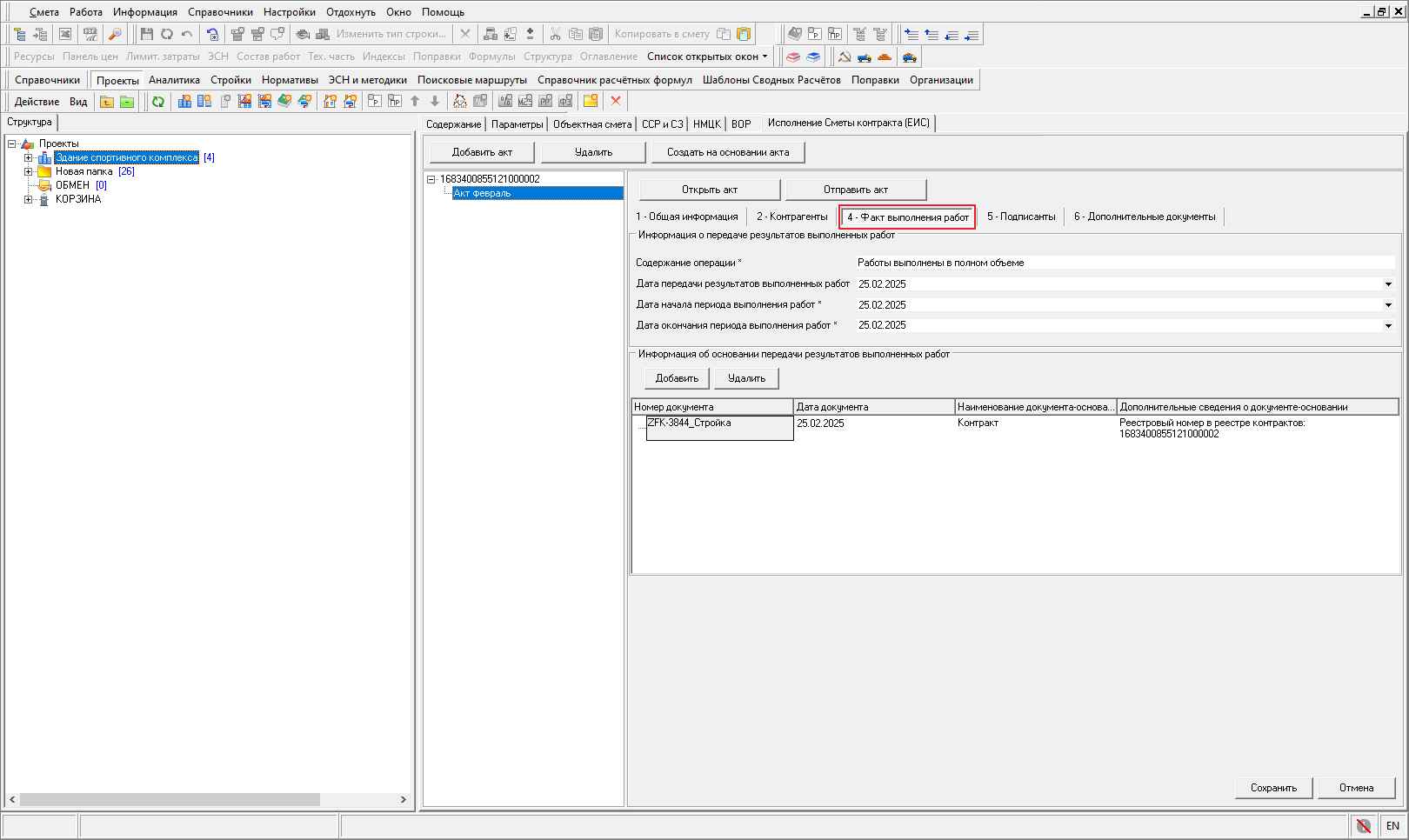1409x840 pixels.
Task: Collapse contract 1683400855121000002 tree node
Action: point(431,179)
